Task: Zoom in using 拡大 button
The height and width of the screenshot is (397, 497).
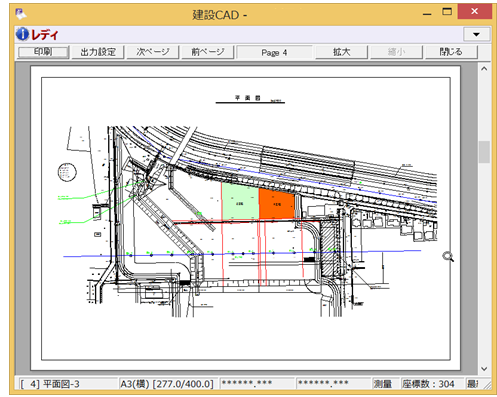Action: point(341,52)
